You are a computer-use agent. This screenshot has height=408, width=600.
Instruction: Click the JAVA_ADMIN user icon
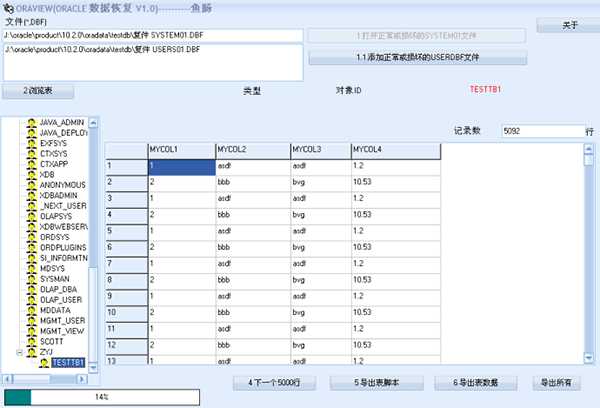32,122
